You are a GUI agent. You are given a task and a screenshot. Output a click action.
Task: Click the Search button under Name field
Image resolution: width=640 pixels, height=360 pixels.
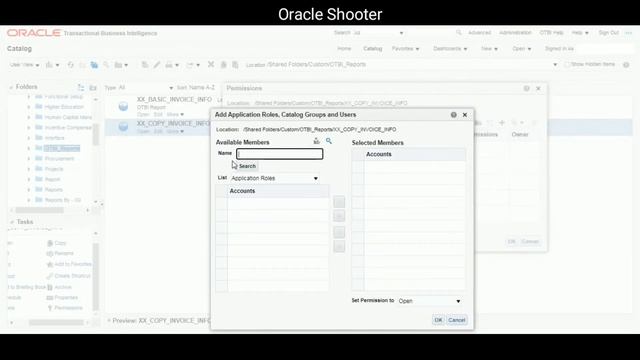pos(247,166)
